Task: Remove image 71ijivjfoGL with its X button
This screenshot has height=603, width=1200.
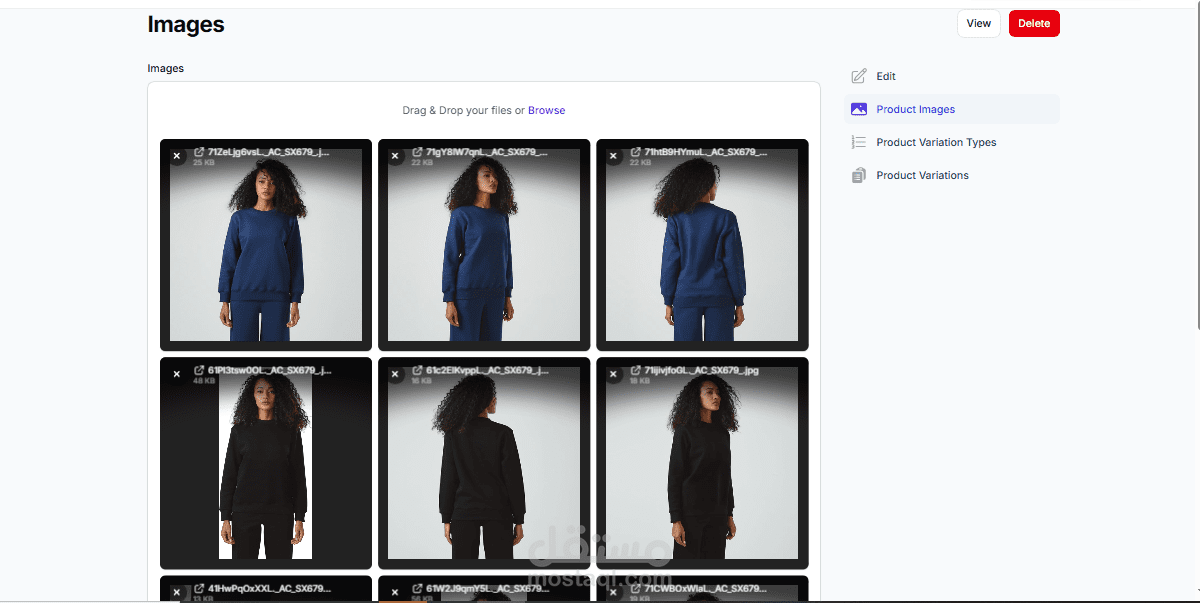Action: click(613, 374)
